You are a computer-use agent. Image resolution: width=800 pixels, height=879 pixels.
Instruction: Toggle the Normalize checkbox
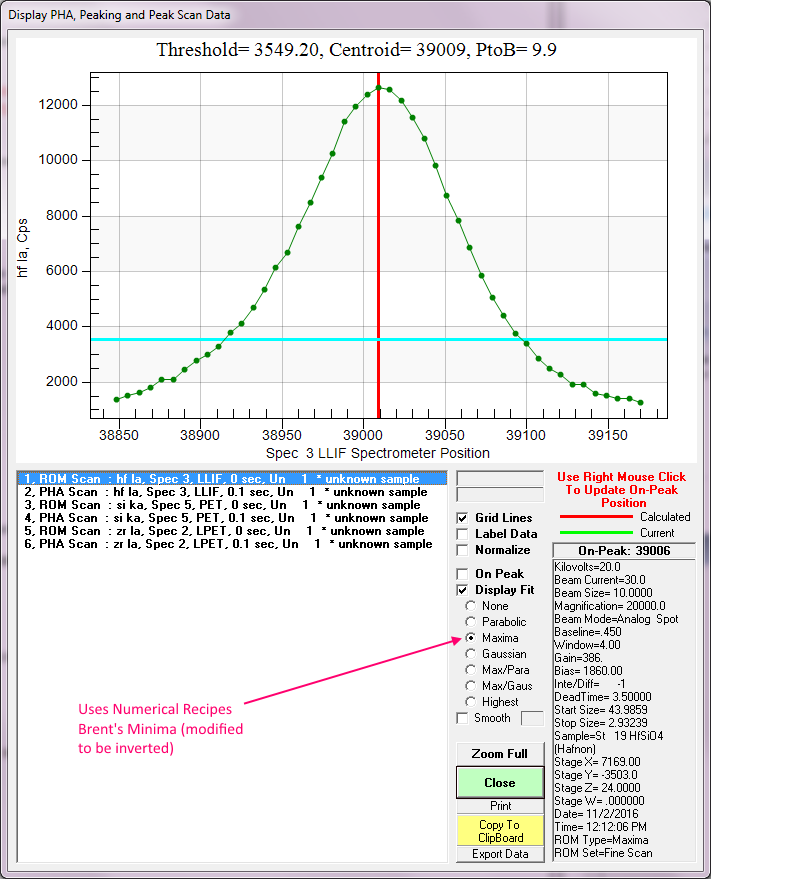click(462, 550)
